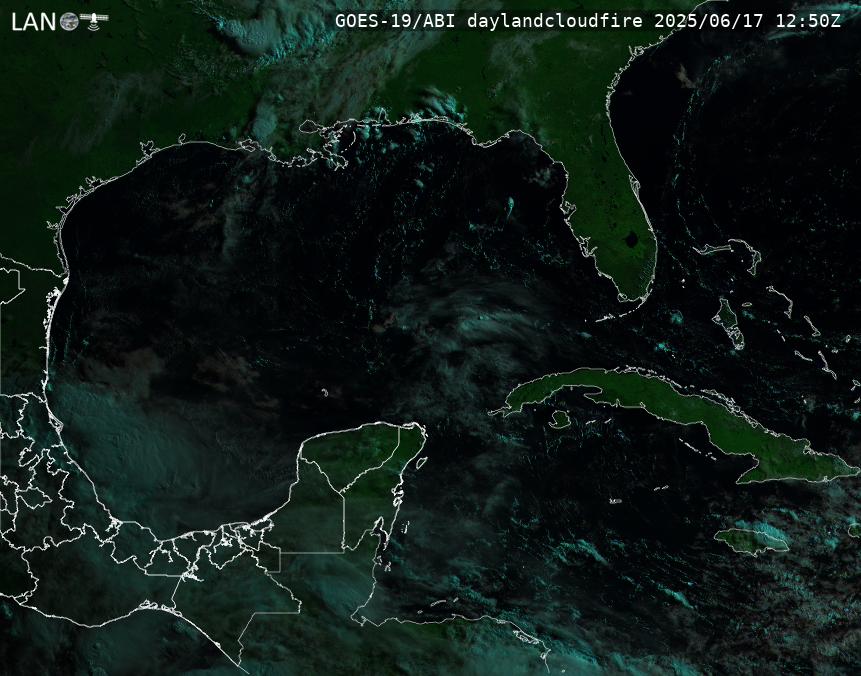The image size is (861, 676).
Task: Click the globe icon in the logo
Action: click(69, 22)
